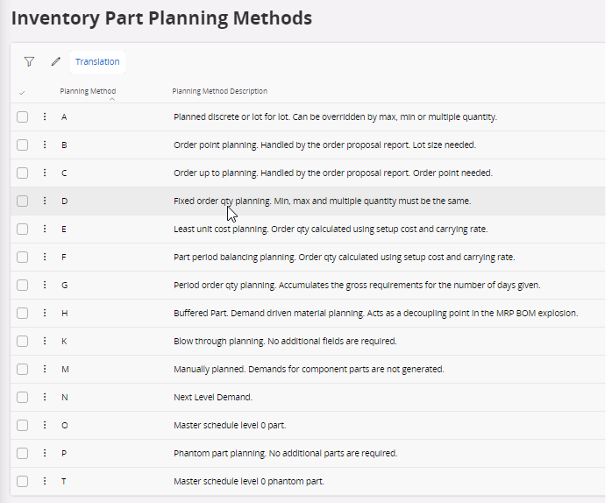Open three-dot menu for method H
The image size is (606, 503).
click(x=45, y=313)
